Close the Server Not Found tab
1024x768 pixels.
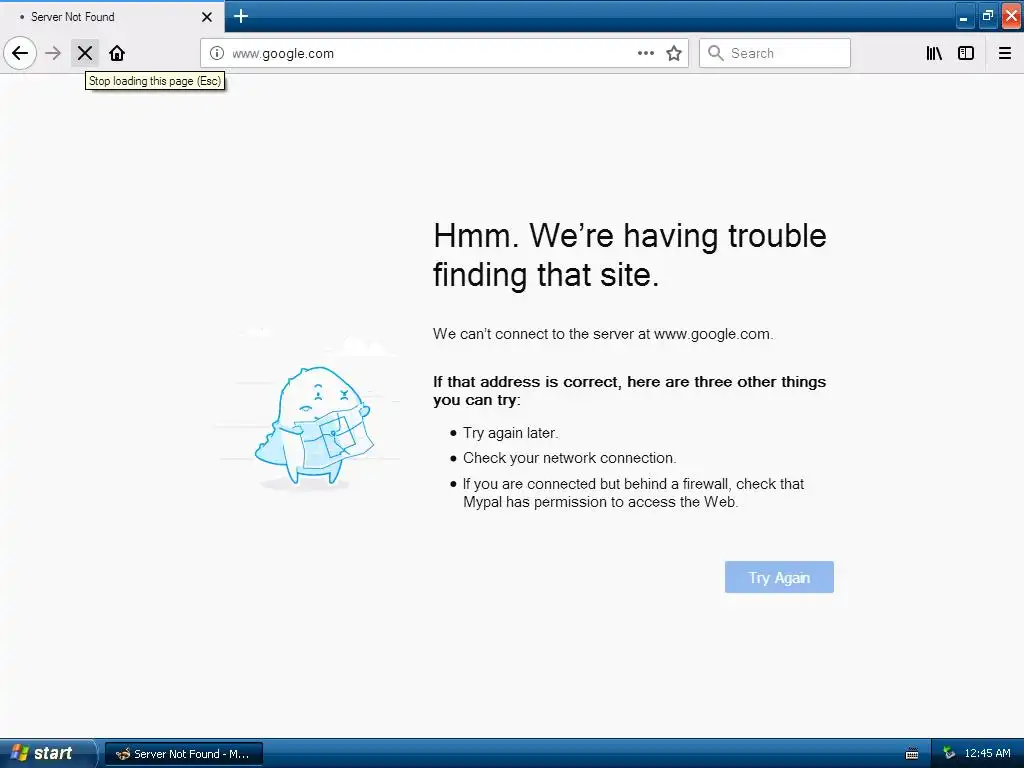pos(207,17)
